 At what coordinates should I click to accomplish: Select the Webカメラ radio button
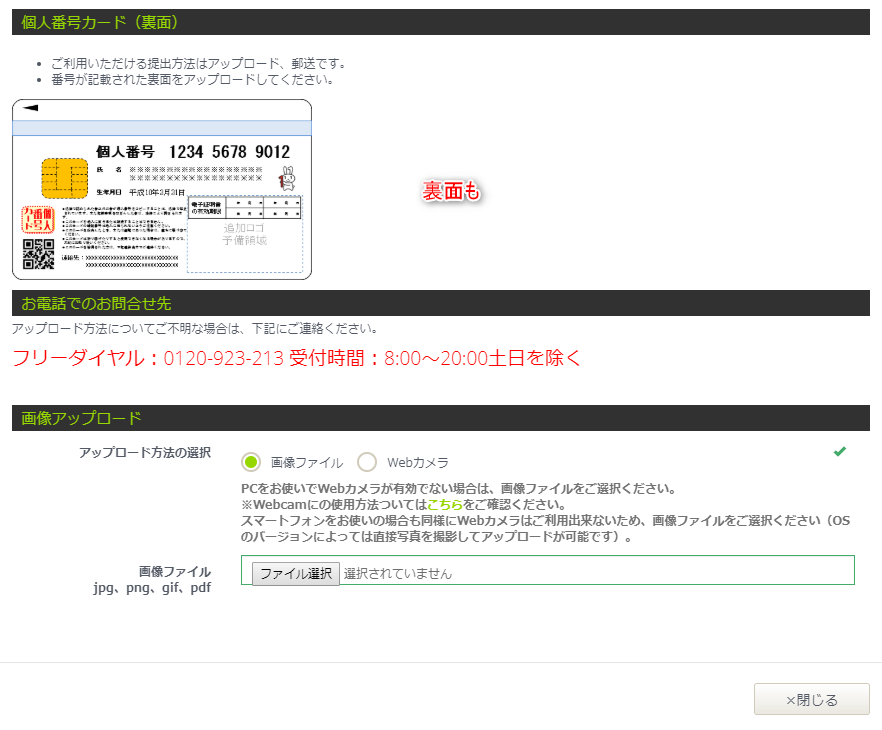(x=367, y=462)
